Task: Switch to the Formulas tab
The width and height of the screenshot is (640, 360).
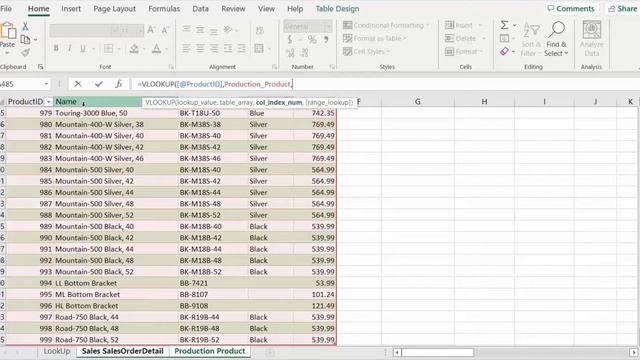Action: (164, 9)
